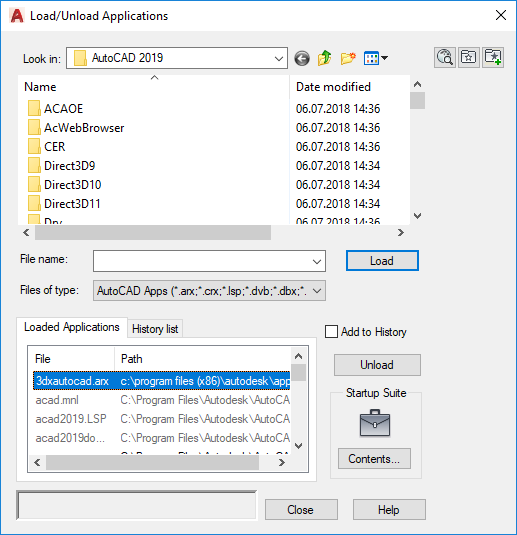Screen dimensions: 517x535
Task: Click the File column header
Action: coord(72,359)
